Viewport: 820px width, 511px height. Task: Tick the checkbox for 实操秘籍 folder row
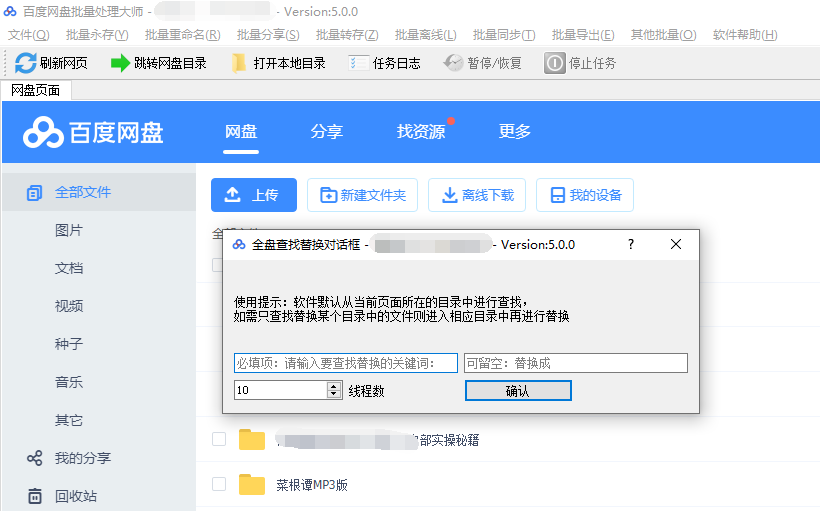[x=219, y=439]
